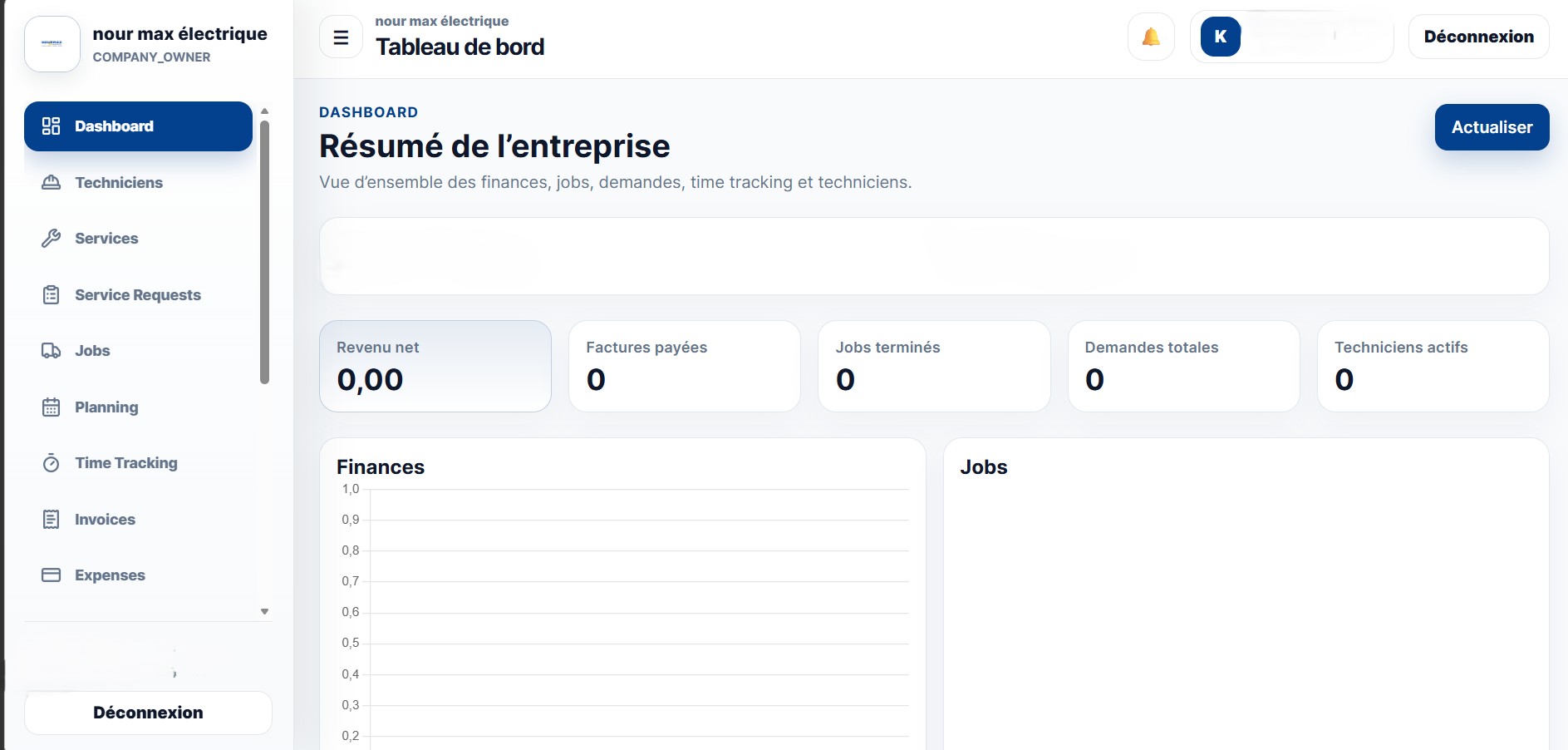Screen dimensions: 1568x750
Task: Toggle sidebar with the hamburger menu icon
Action: click(x=341, y=37)
